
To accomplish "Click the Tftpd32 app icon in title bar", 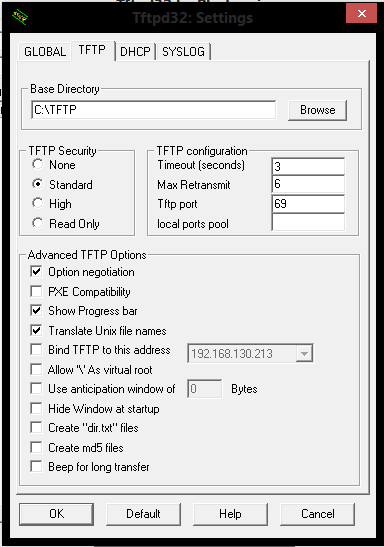I will point(20,17).
